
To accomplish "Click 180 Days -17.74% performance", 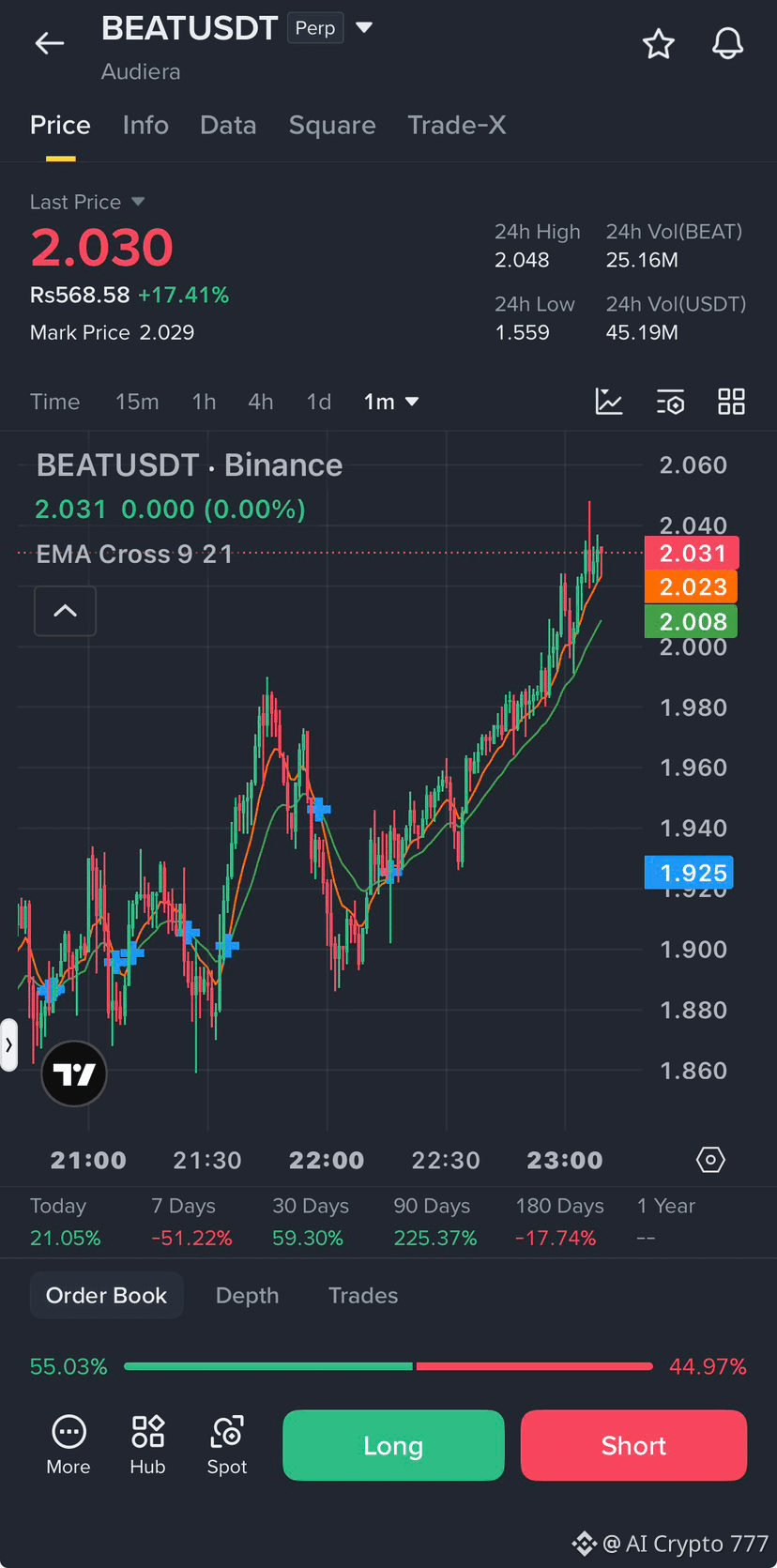I will (559, 1222).
